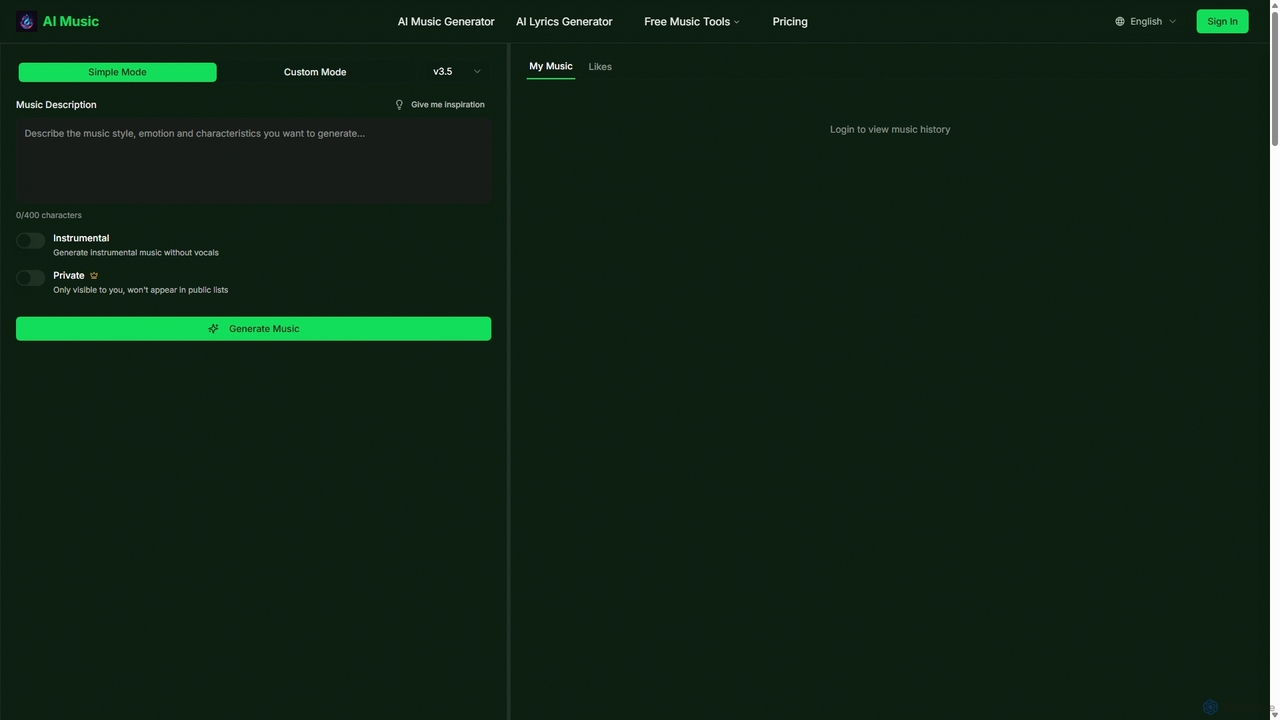Click the lightbulb inspiration icon
1280x720 pixels.
[399, 105]
